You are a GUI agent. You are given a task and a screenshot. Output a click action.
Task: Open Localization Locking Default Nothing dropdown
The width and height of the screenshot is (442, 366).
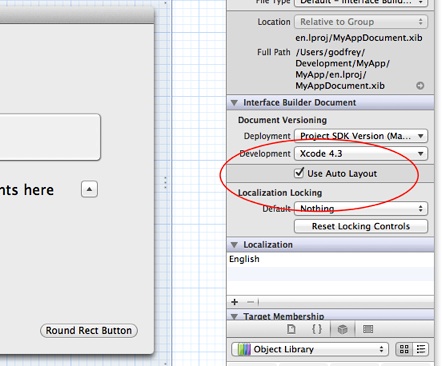point(361,209)
